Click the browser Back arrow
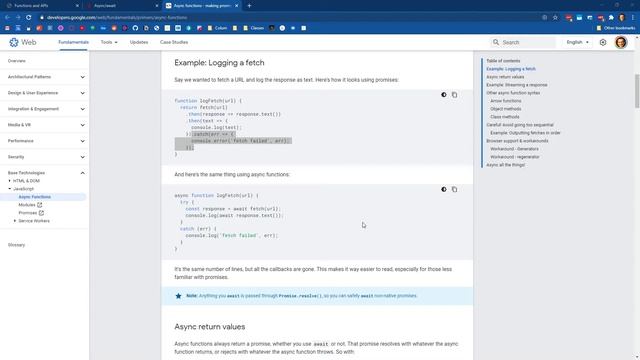640x360 pixels. [7, 18]
